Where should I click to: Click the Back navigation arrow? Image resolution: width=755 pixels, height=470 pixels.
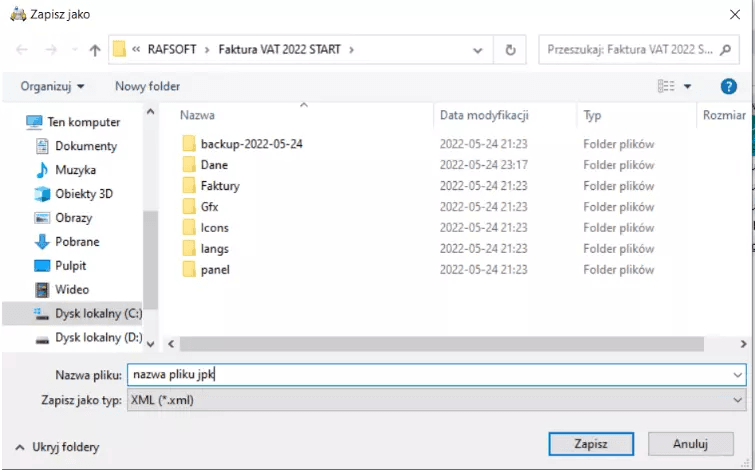[x=23, y=49]
